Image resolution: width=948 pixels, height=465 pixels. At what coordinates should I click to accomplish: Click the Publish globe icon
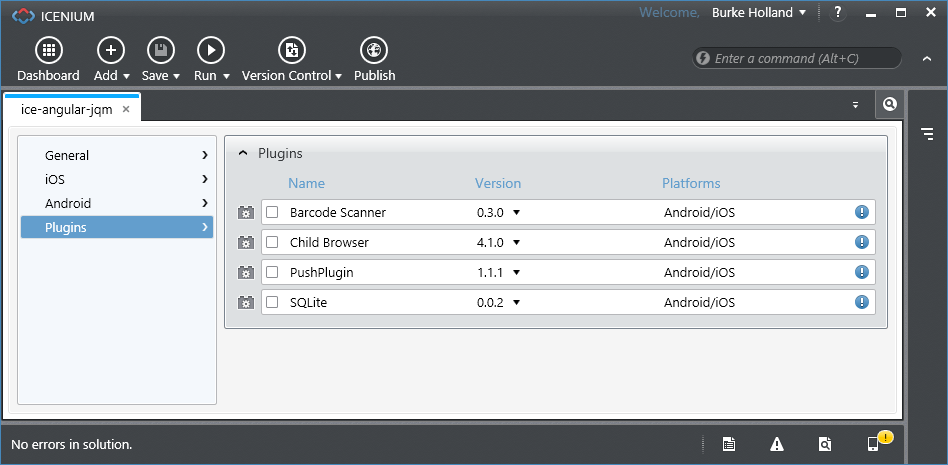(374, 50)
